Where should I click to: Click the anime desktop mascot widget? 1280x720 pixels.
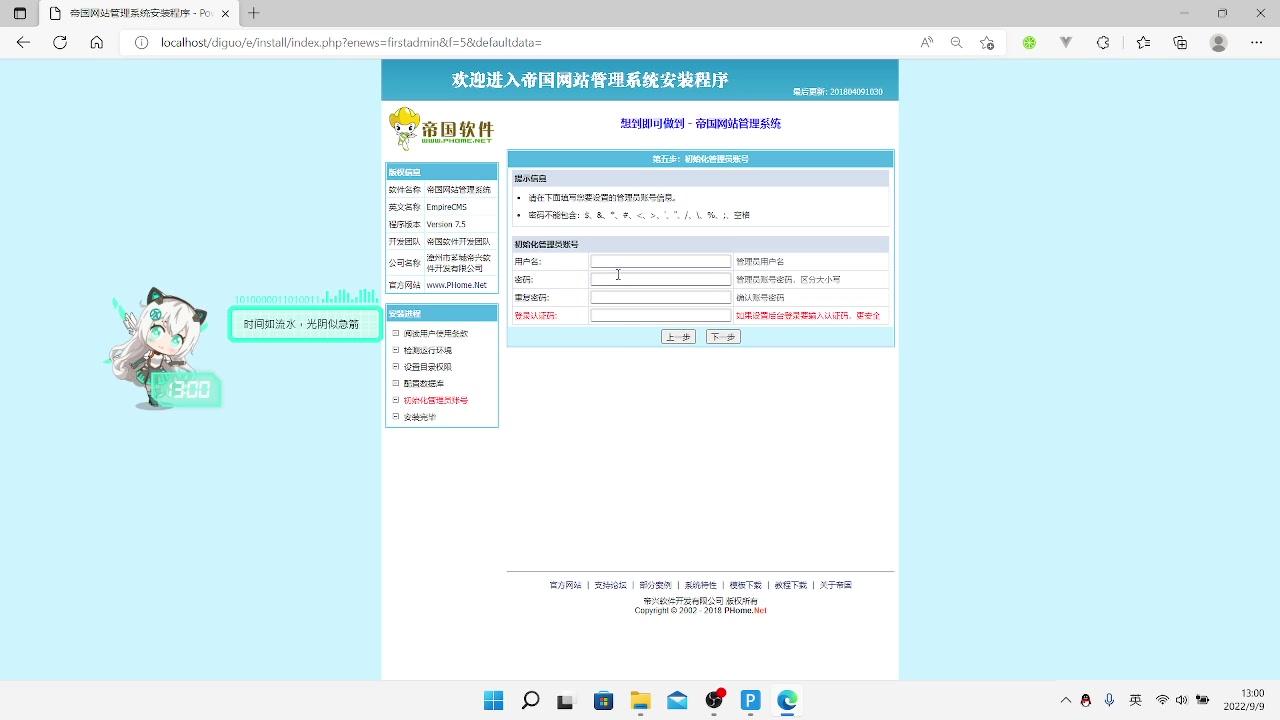click(x=161, y=348)
